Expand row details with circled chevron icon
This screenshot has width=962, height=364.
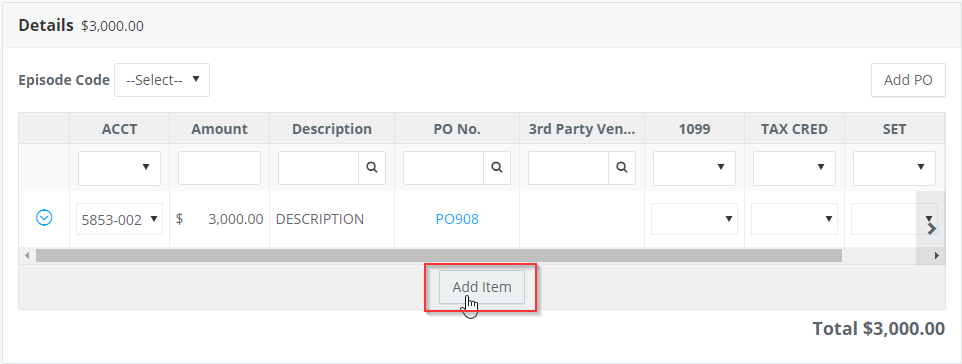tap(44, 217)
